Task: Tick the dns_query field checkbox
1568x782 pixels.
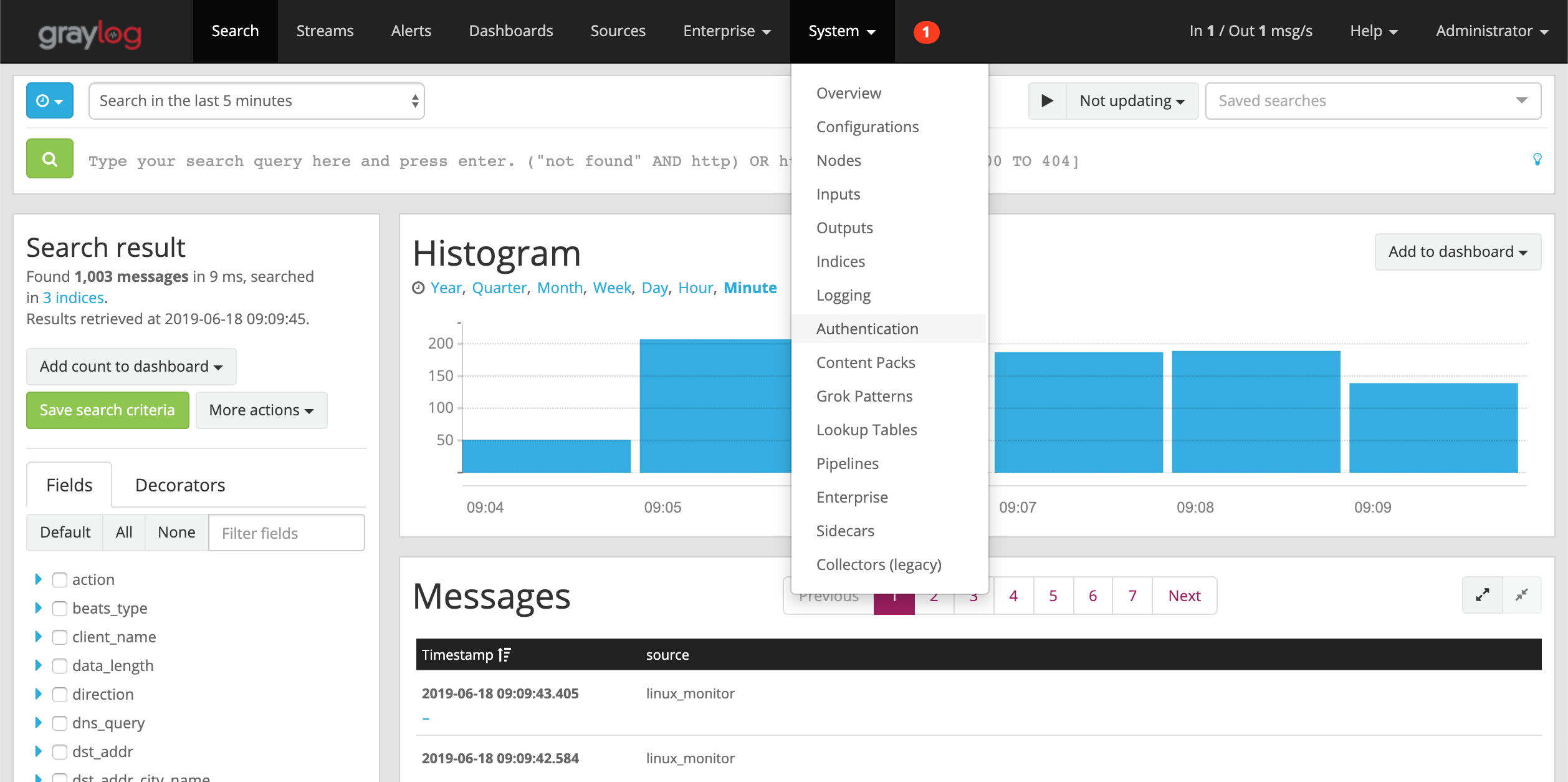Action: (60, 723)
